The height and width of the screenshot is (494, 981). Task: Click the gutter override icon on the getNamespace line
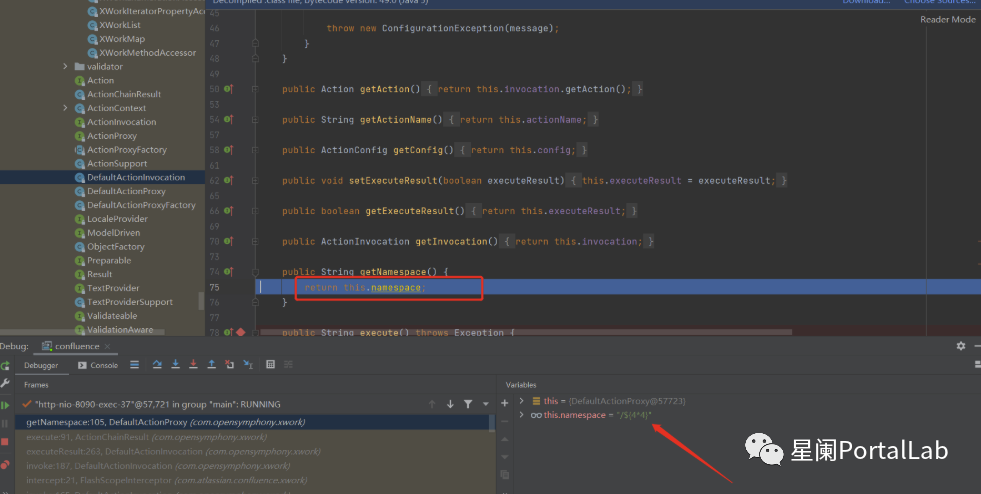228,272
